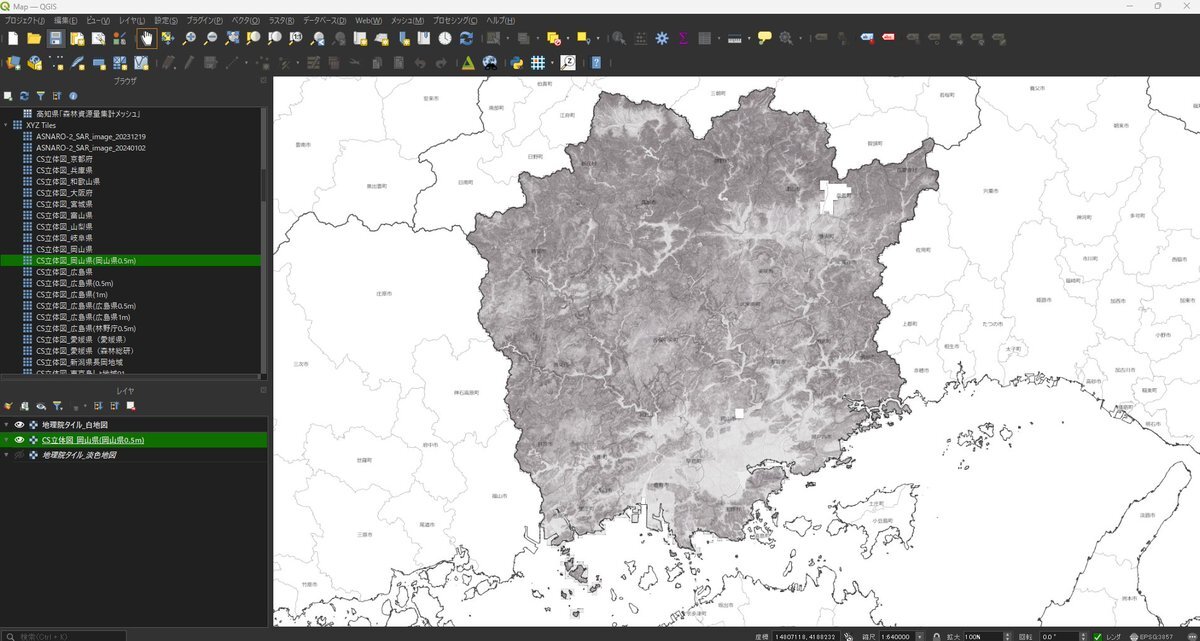The width and height of the screenshot is (1200, 641).
Task: Filter the Browser panel with the funnel icon
Action: pyautogui.click(x=41, y=96)
